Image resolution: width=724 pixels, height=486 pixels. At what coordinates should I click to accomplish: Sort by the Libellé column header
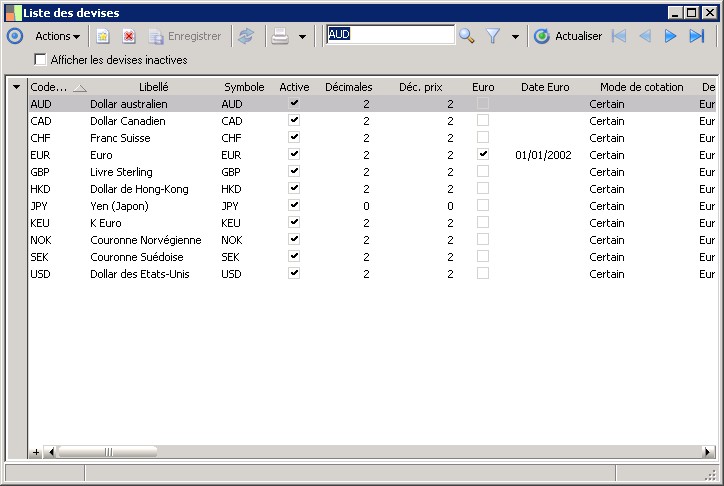click(x=154, y=87)
